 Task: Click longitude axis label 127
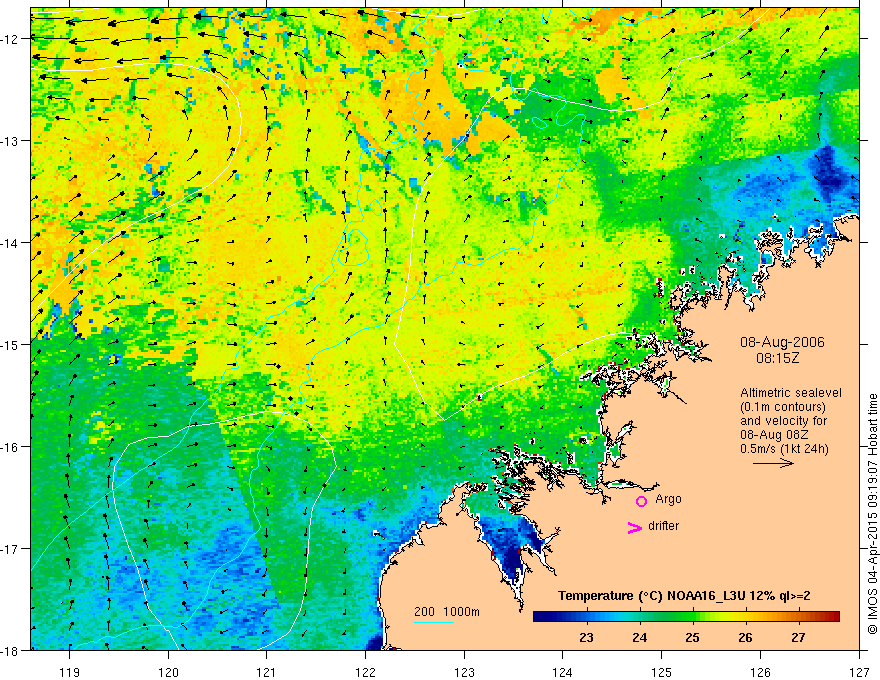click(x=859, y=672)
